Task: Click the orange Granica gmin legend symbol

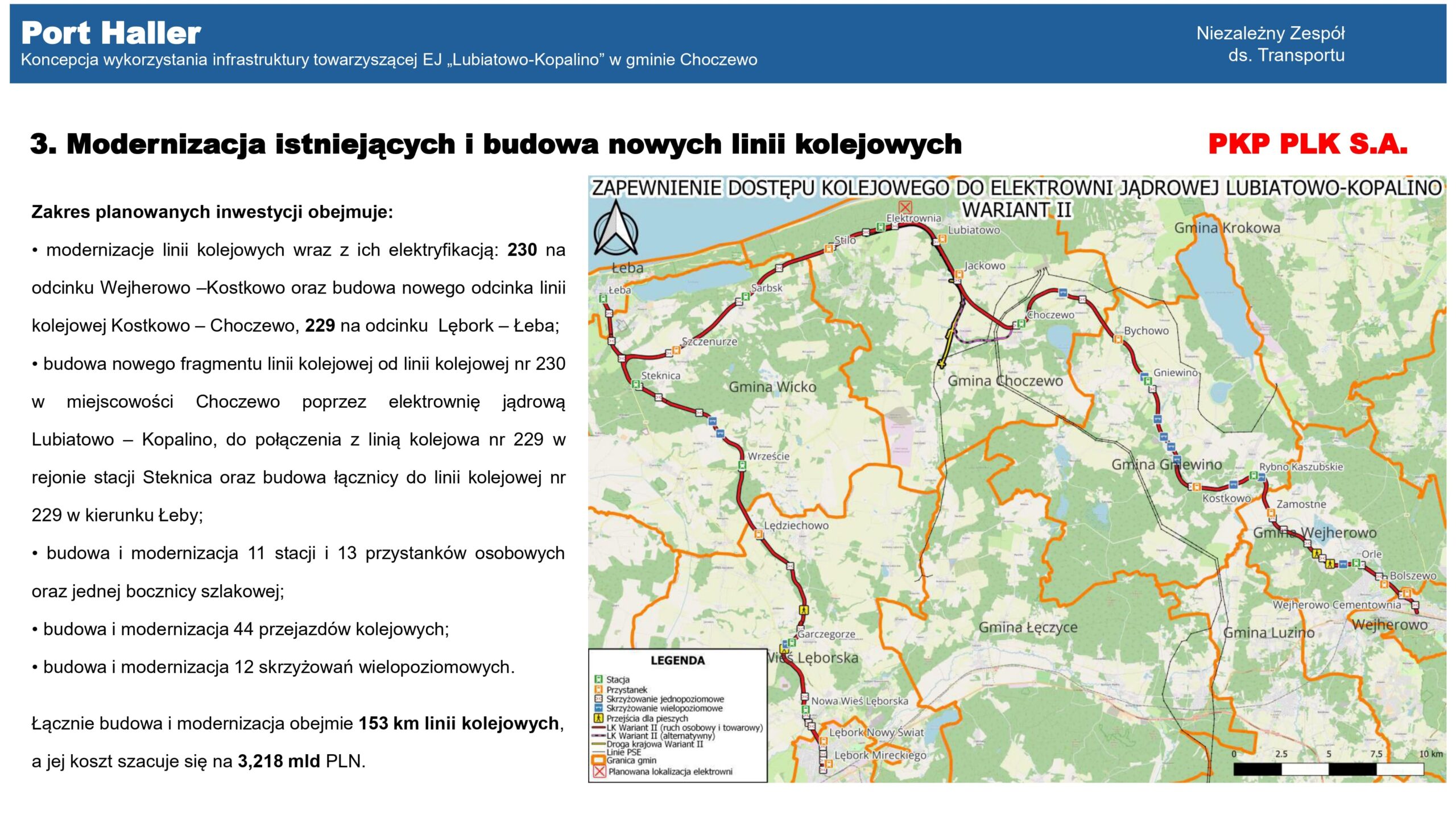Action: [x=598, y=760]
